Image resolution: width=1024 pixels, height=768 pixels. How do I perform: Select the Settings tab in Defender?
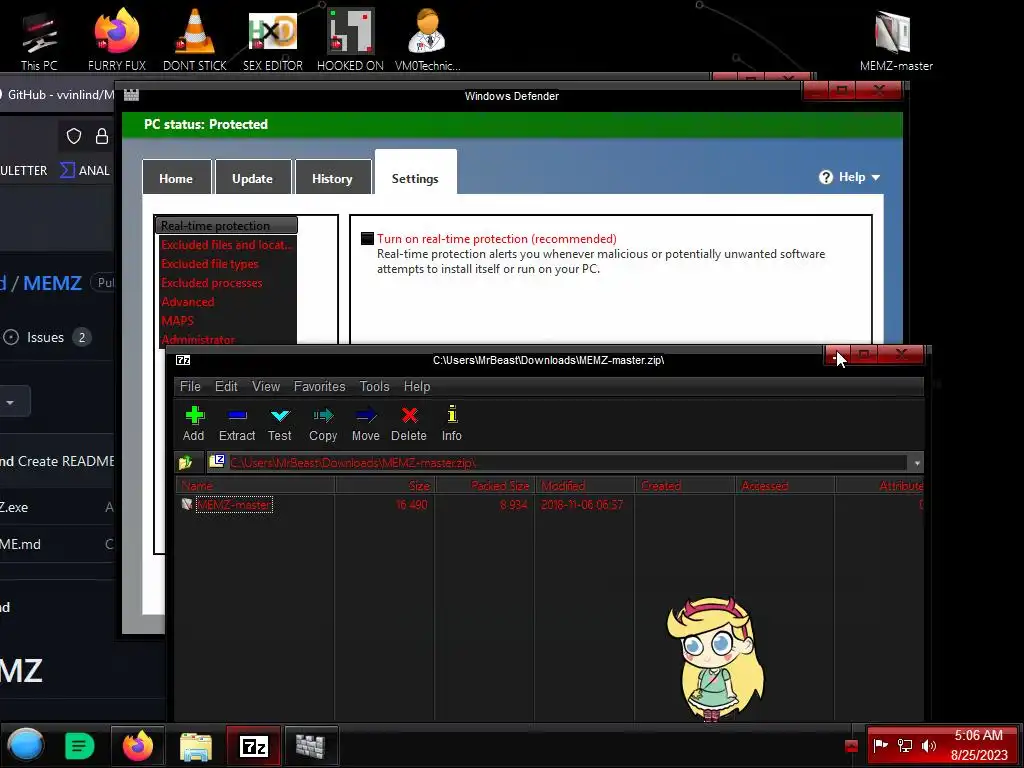point(415,174)
